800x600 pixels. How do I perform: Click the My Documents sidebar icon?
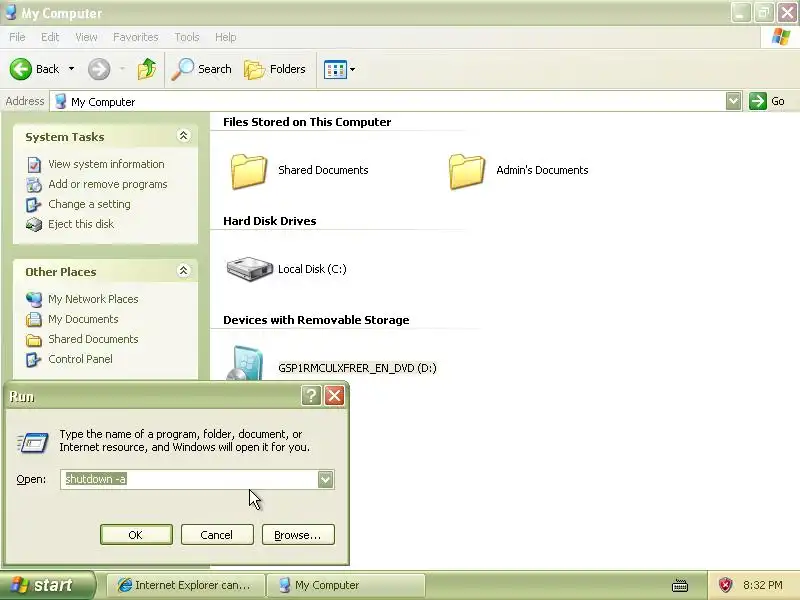34,319
